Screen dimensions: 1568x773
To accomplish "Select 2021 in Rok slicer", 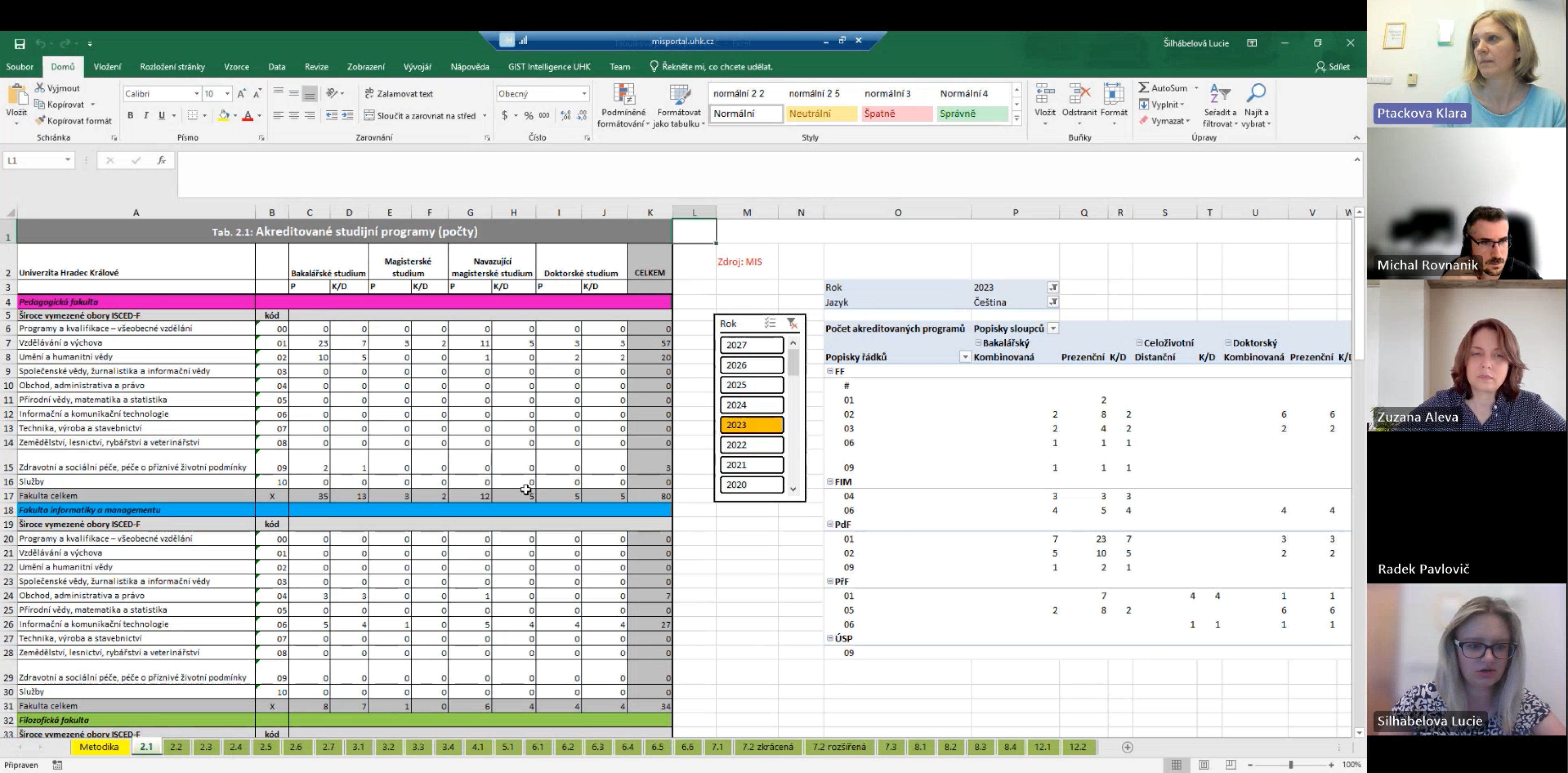I will pyautogui.click(x=752, y=464).
